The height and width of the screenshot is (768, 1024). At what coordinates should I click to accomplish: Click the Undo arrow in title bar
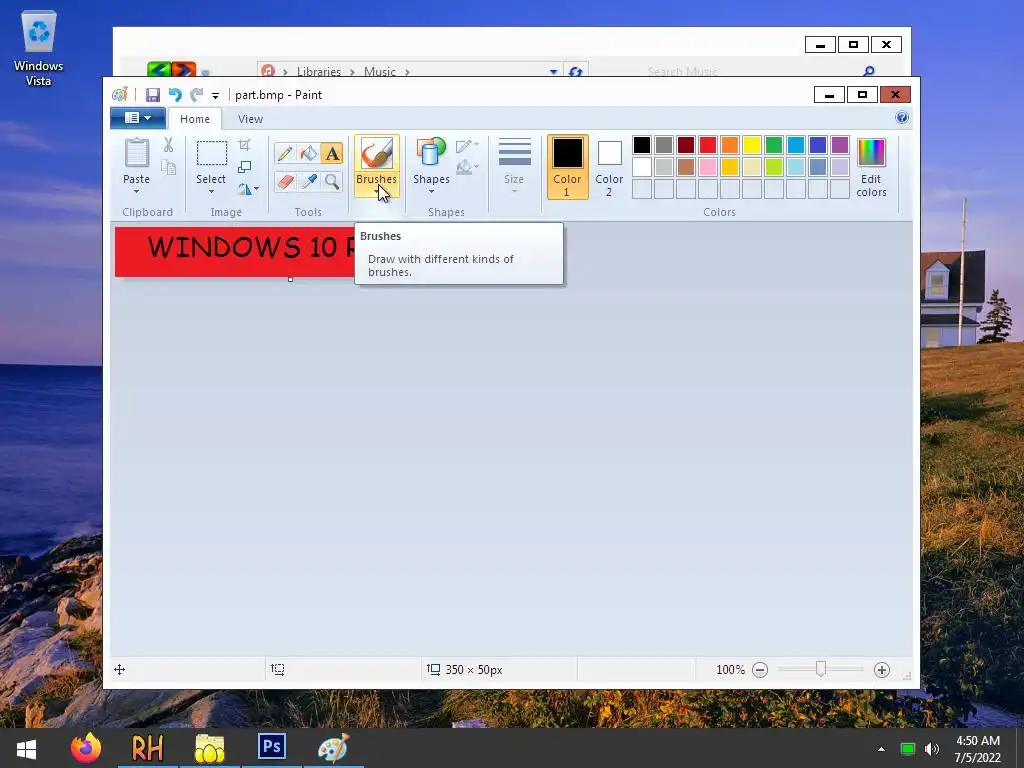coord(175,95)
